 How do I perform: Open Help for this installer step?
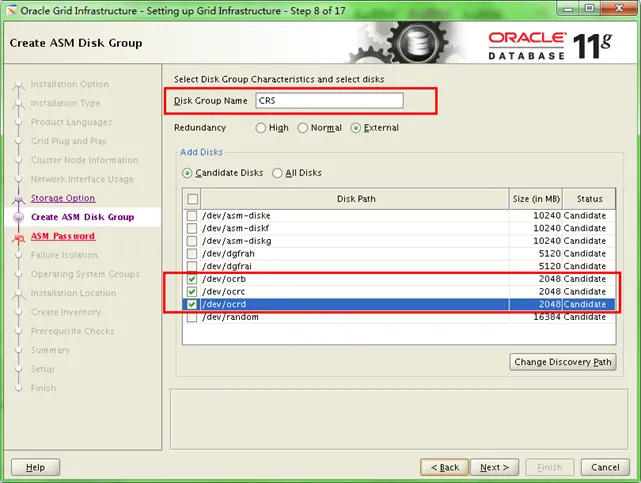[35, 467]
